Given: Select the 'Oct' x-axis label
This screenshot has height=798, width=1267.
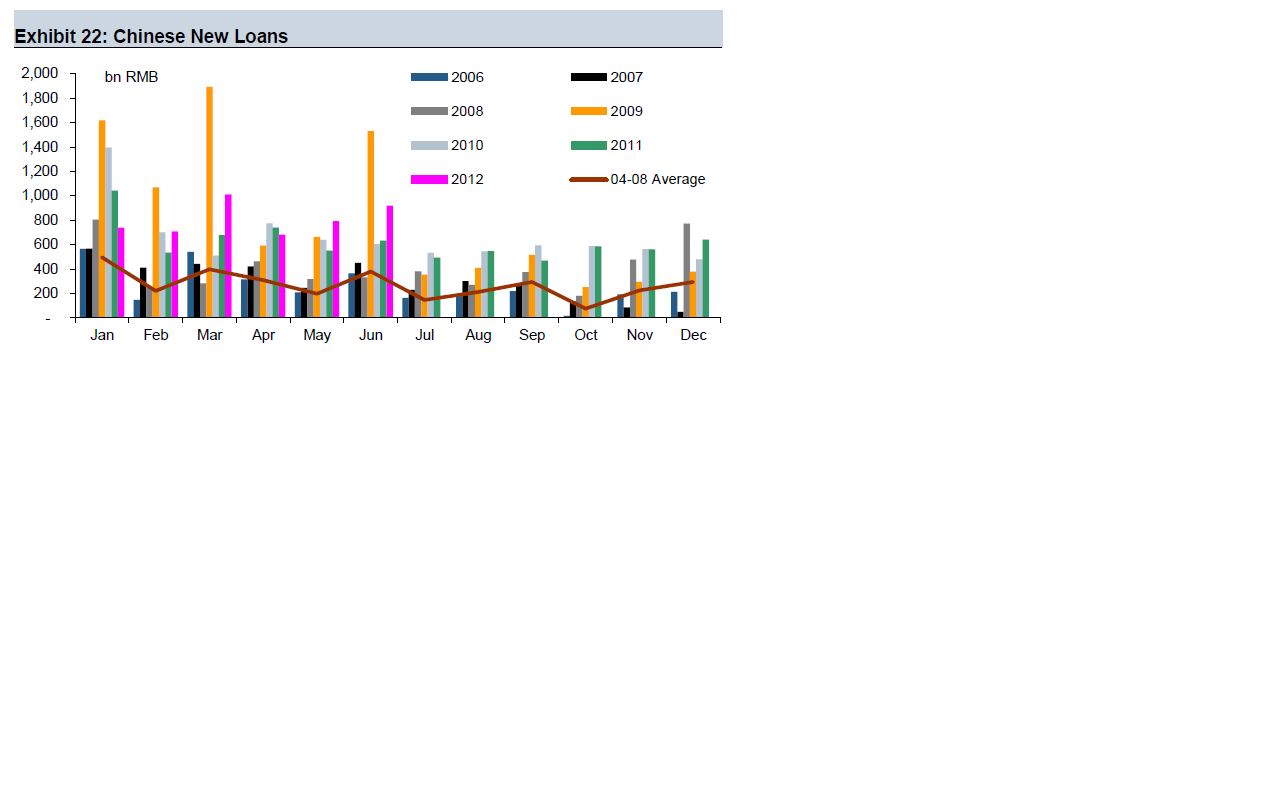Looking at the screenshot, I should [x=586, y=335].
